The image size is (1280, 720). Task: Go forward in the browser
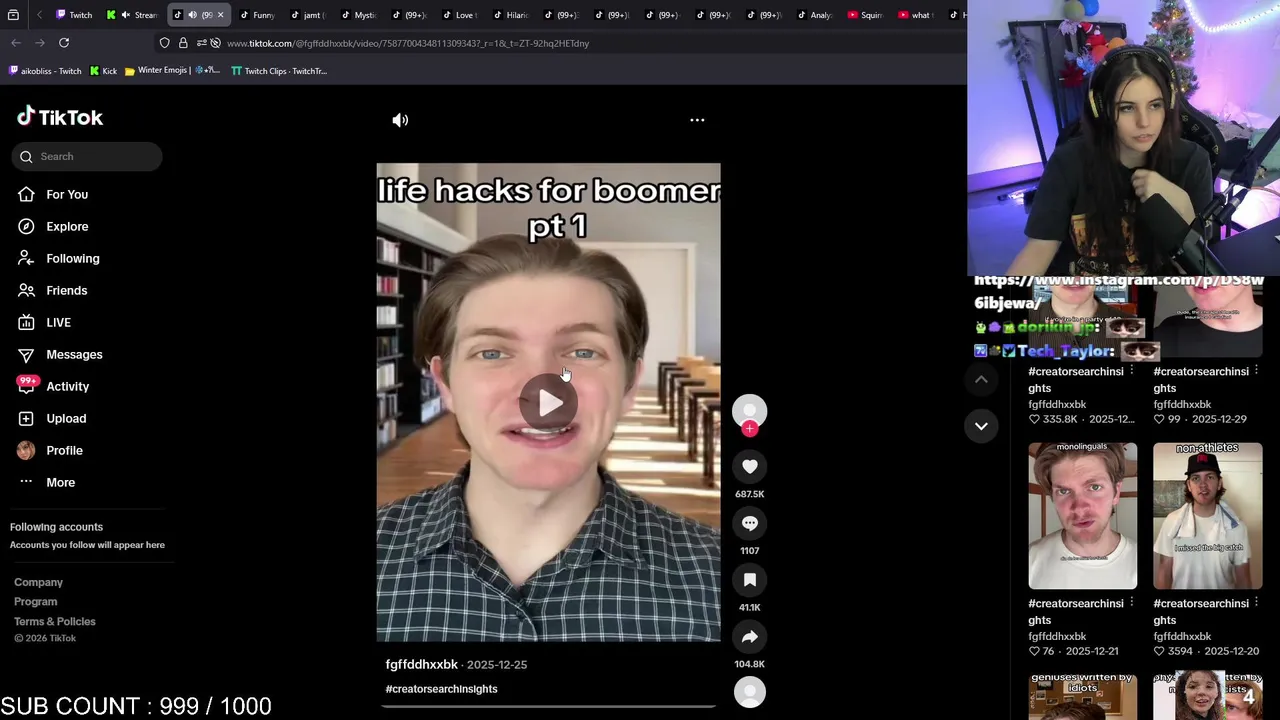pyautogui.click(x=40, y=43)
